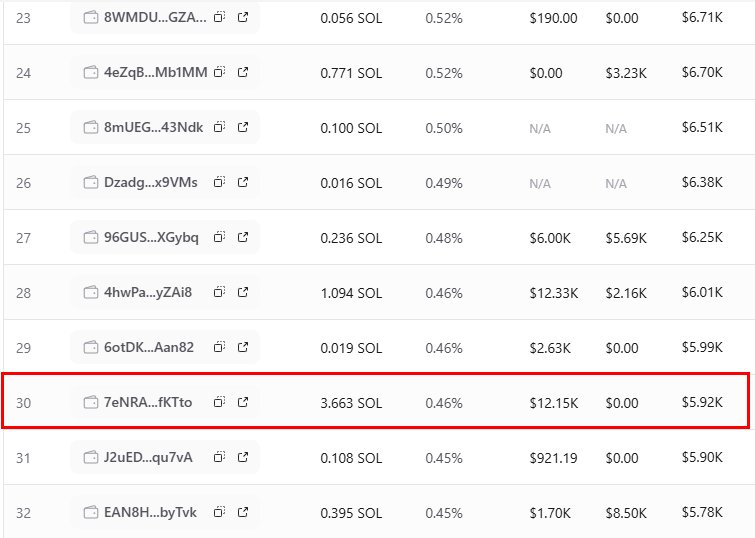Copy the 96GUS...XGybq wallet address
This screenshot has height=538, width=755.
click(x=220, y=237)
